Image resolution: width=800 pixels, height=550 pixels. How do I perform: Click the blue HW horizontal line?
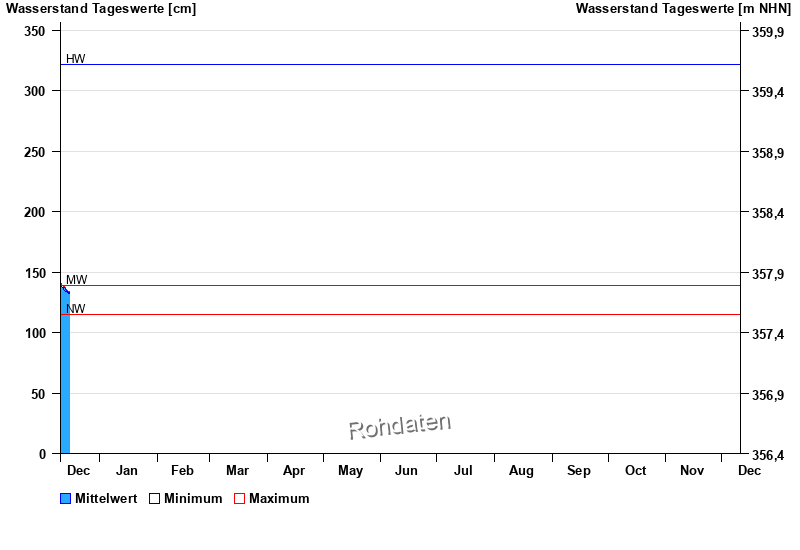click(x=400, y=65)
